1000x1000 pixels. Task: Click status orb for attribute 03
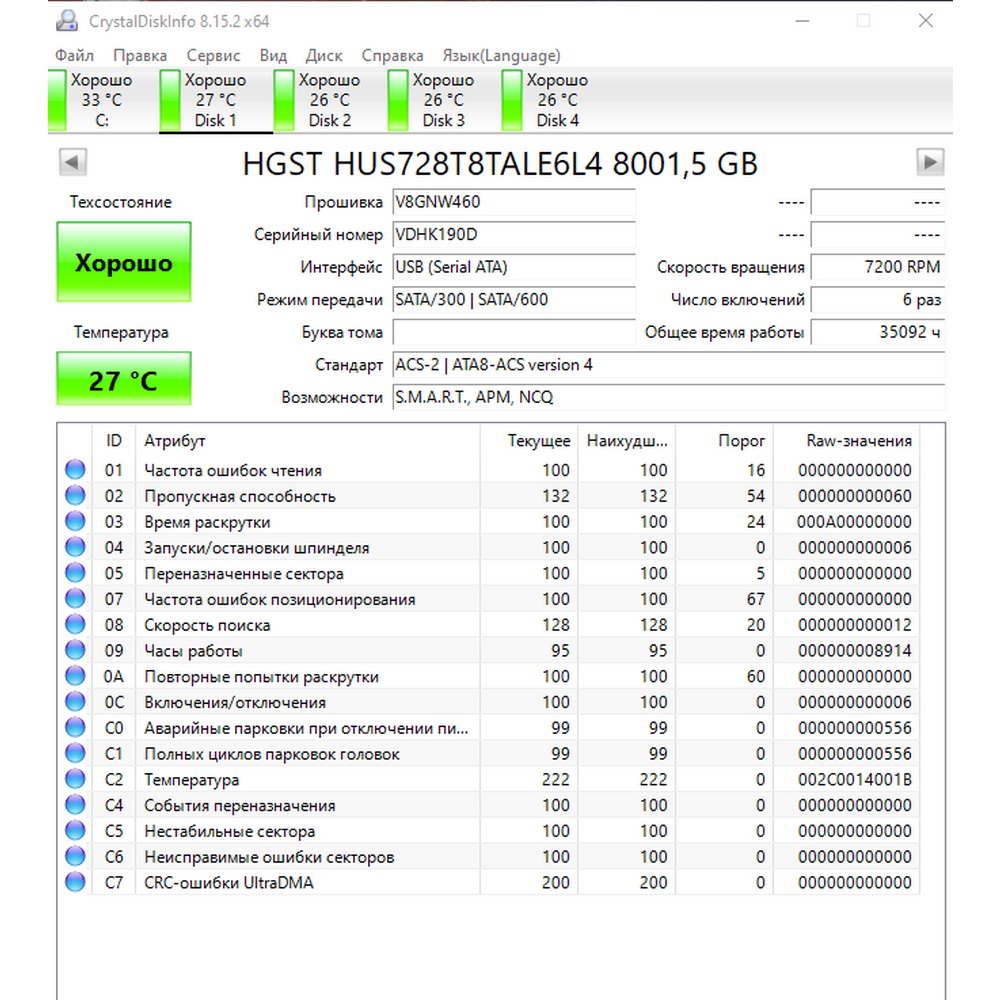coord(75,521)
